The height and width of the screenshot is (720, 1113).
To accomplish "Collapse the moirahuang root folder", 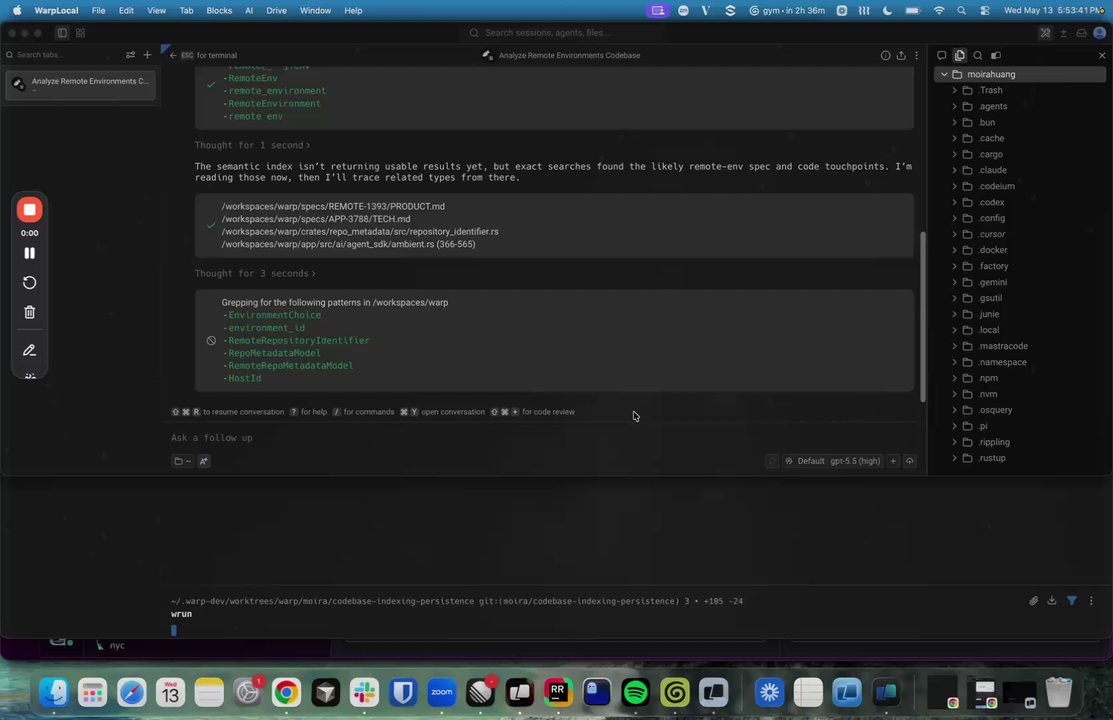I will click(944, 75).
